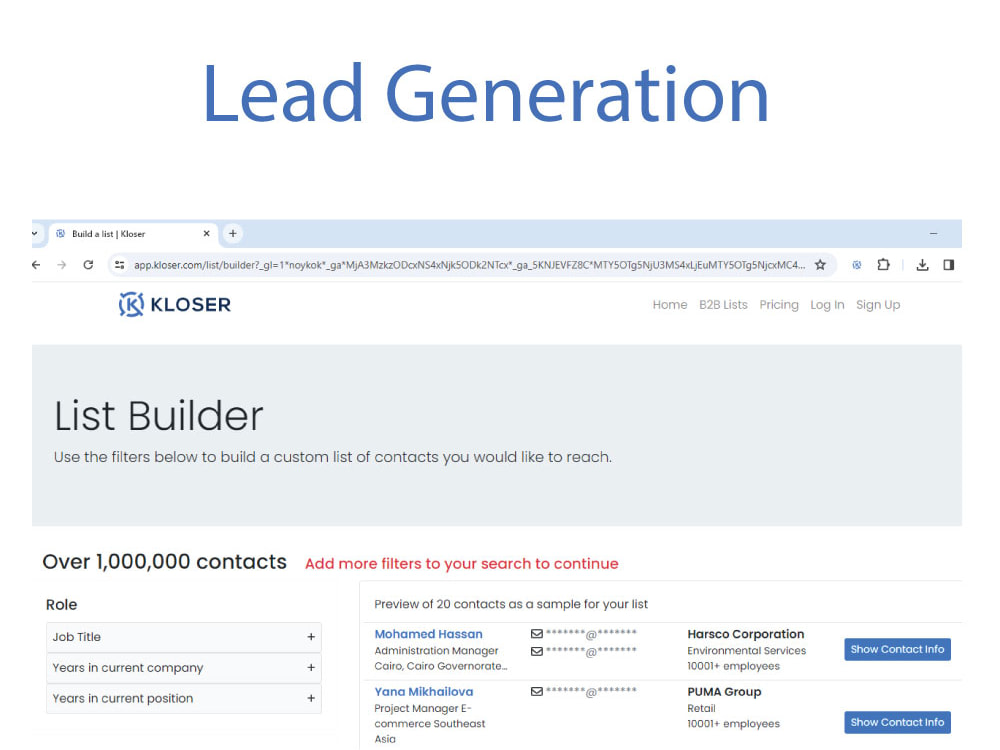Click the Kloser logo
1000x750 pixels.
point(175,304)
